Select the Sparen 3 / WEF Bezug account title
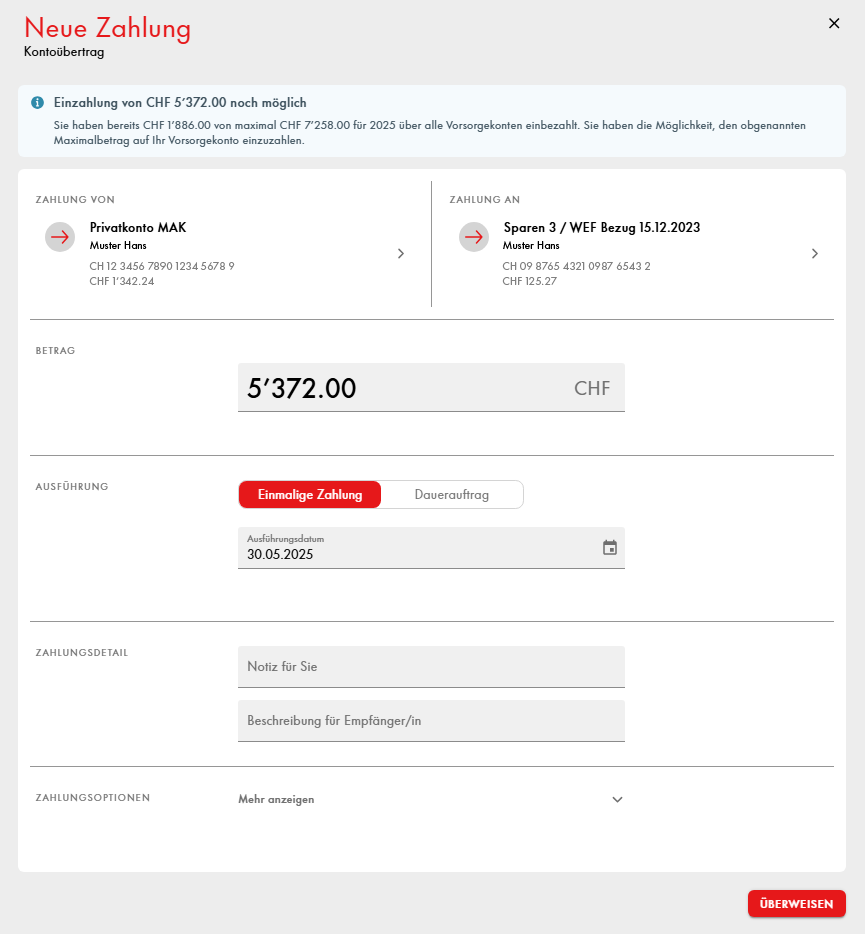 tap(602, 228)
